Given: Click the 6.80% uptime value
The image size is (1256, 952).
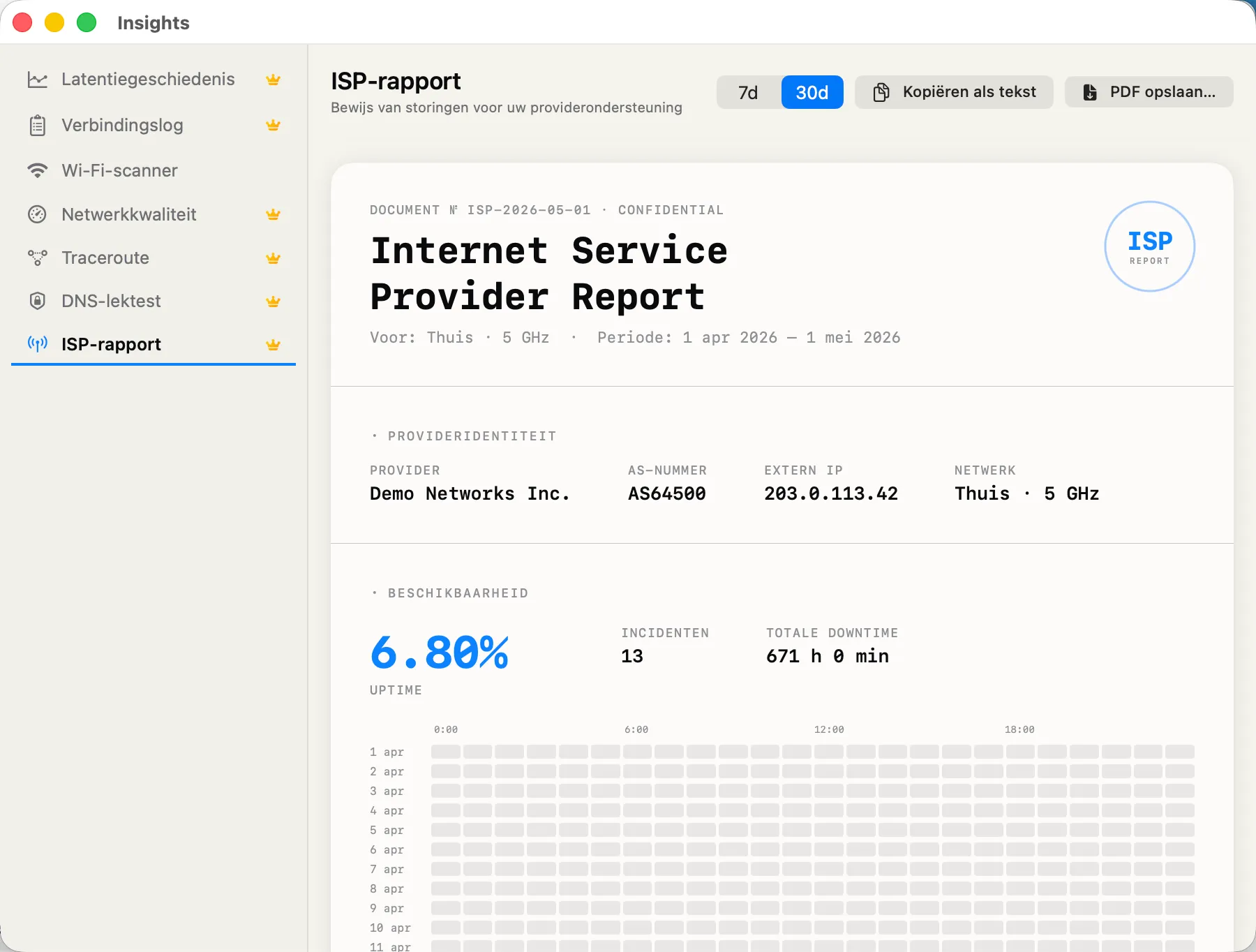Looking at the screenshot, I should 440,653.
